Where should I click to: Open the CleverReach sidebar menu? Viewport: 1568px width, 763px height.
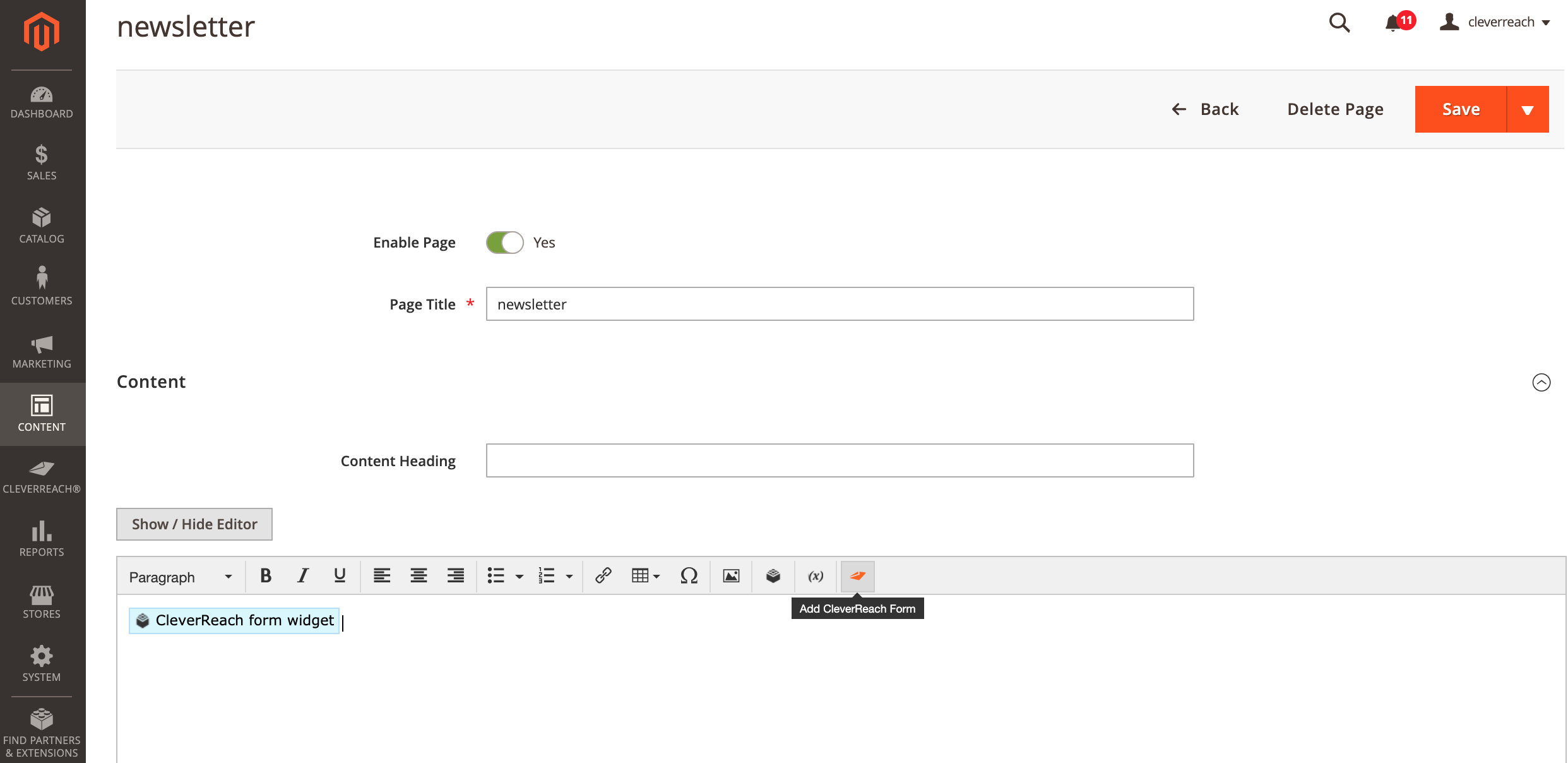click(x=42, y=477)
